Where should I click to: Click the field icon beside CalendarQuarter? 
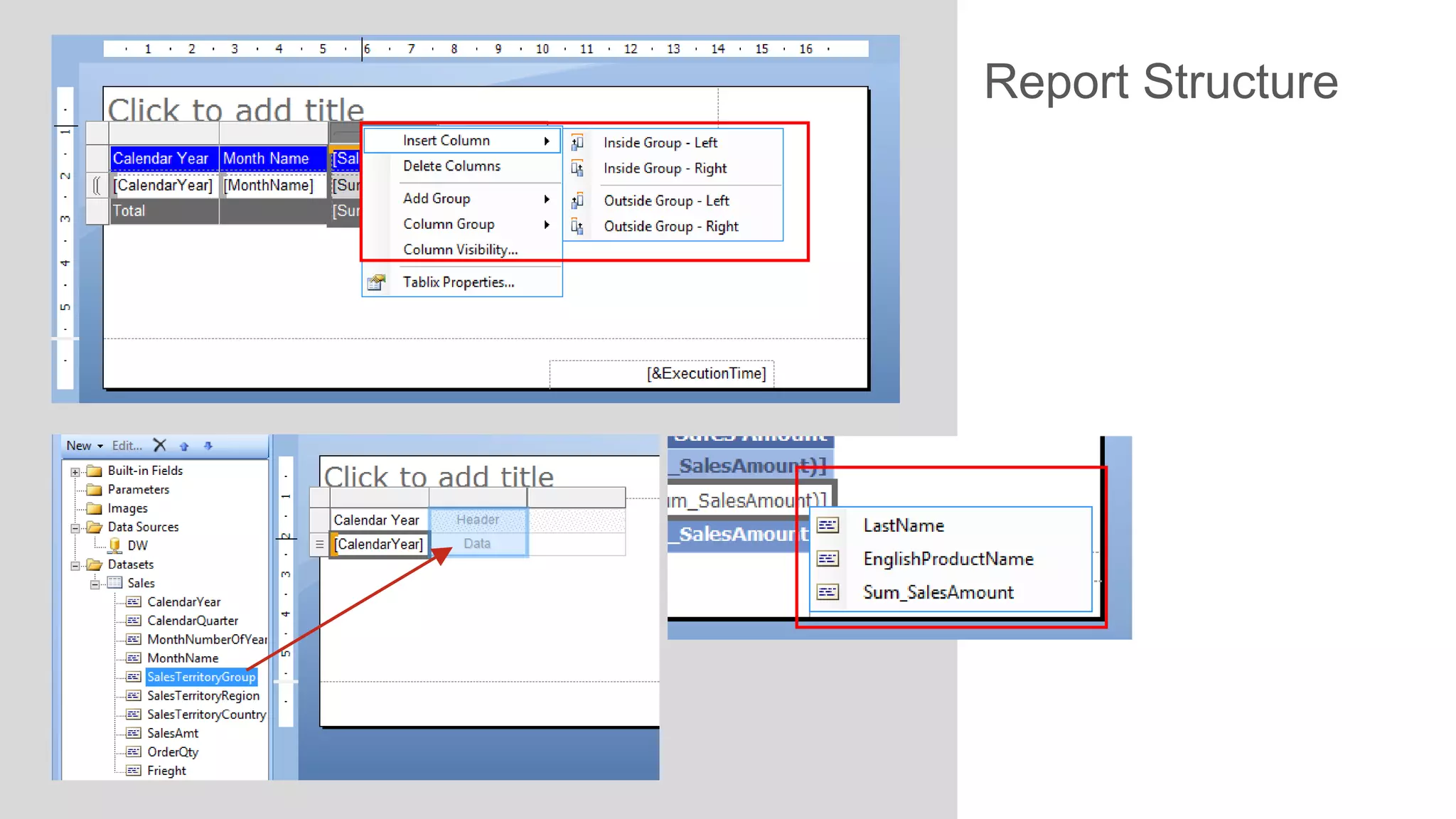(x=134, y=621)
